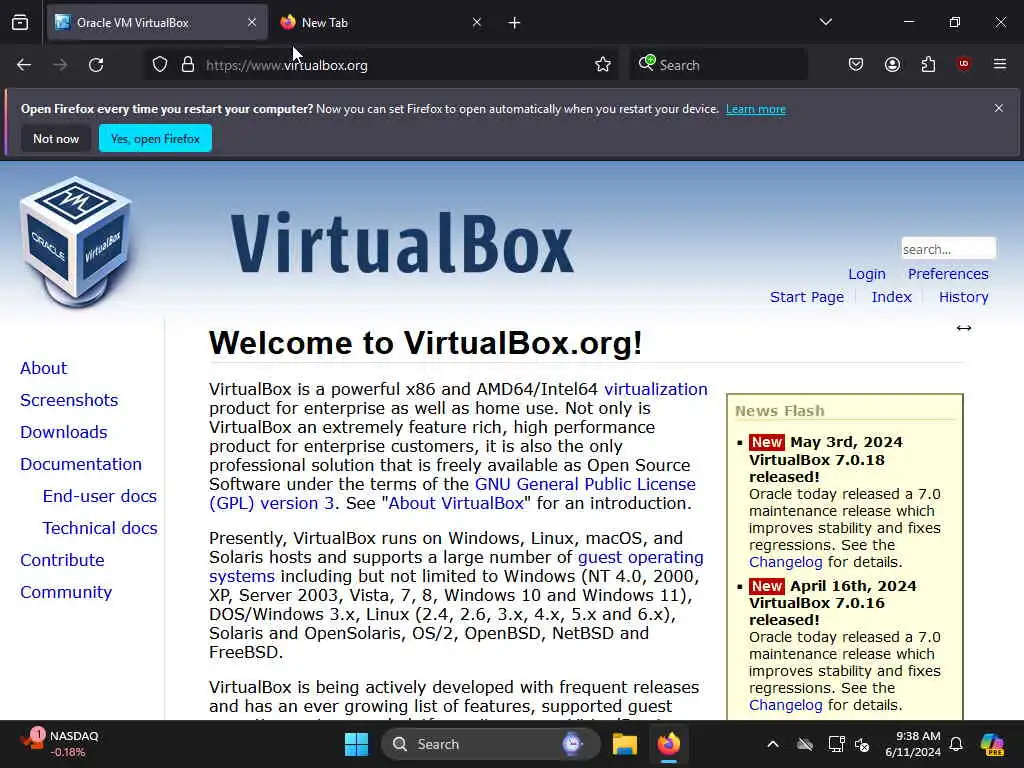Image resolution: width=1024 pixels, height=768 pixels.
Task: Open Save to Pocket icon
Action: click(856, 65)
